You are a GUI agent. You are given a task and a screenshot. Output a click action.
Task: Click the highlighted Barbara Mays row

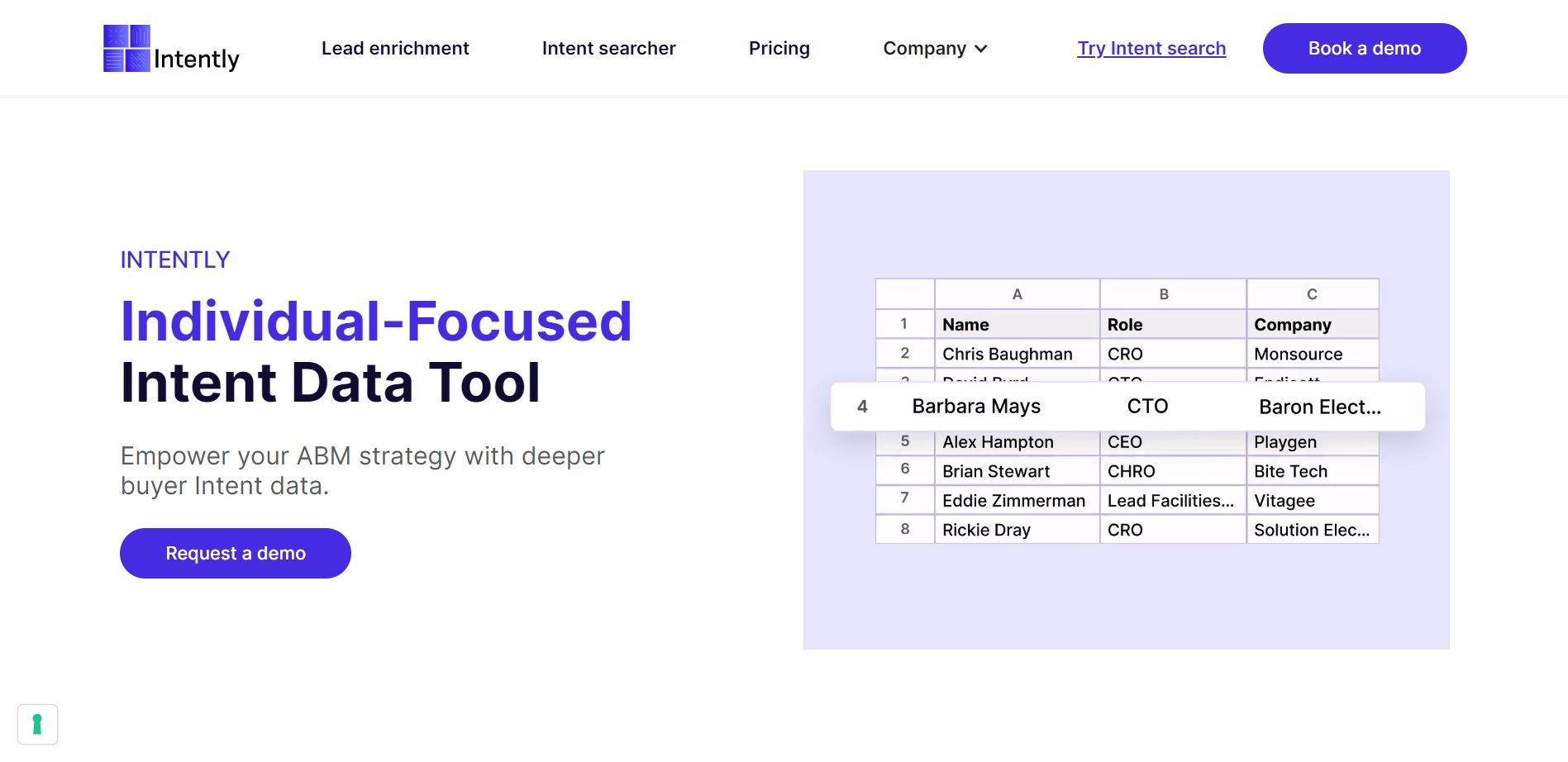1127,407
